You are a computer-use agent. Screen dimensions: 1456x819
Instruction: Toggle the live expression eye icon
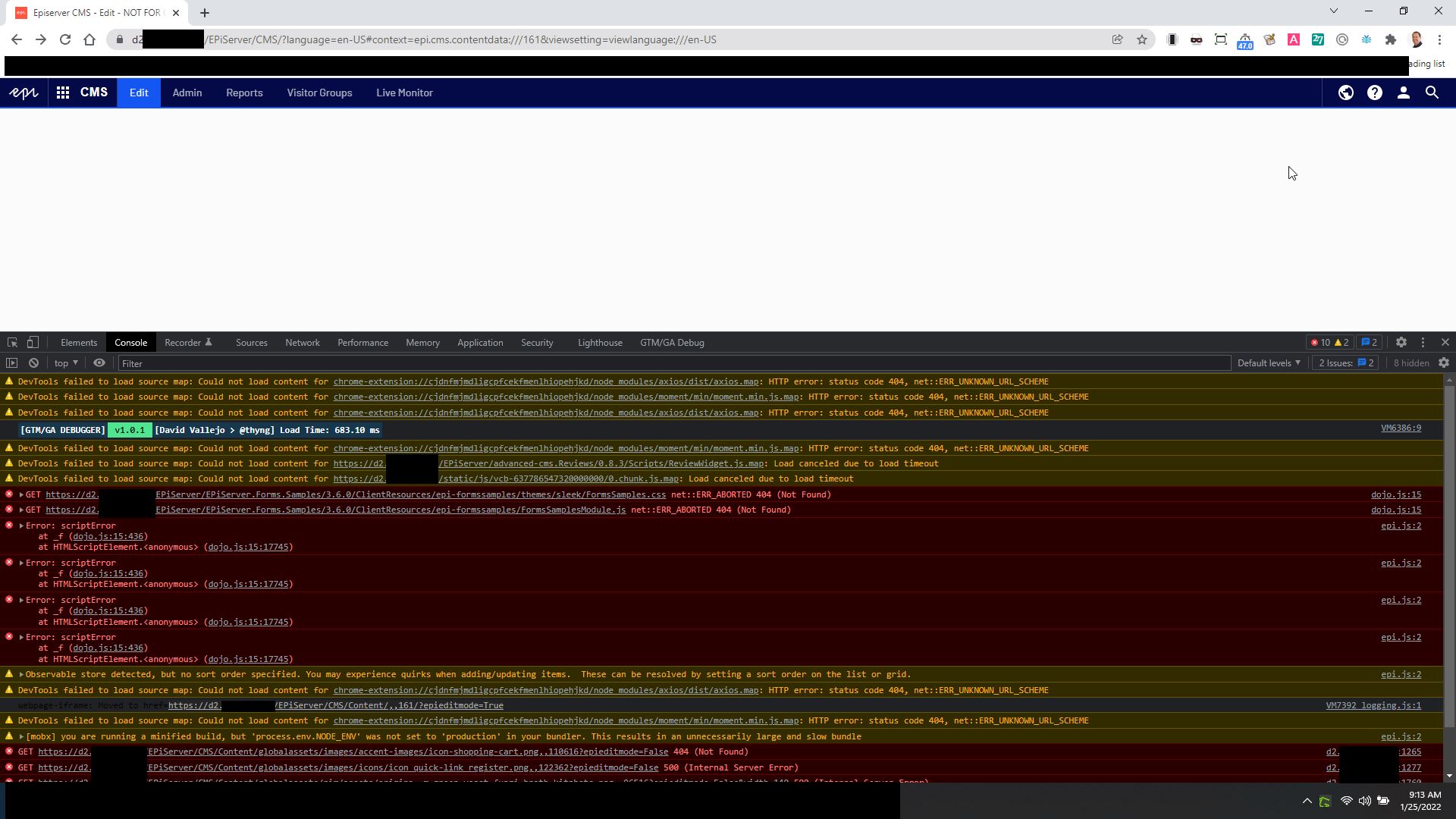tap(99, 363)
